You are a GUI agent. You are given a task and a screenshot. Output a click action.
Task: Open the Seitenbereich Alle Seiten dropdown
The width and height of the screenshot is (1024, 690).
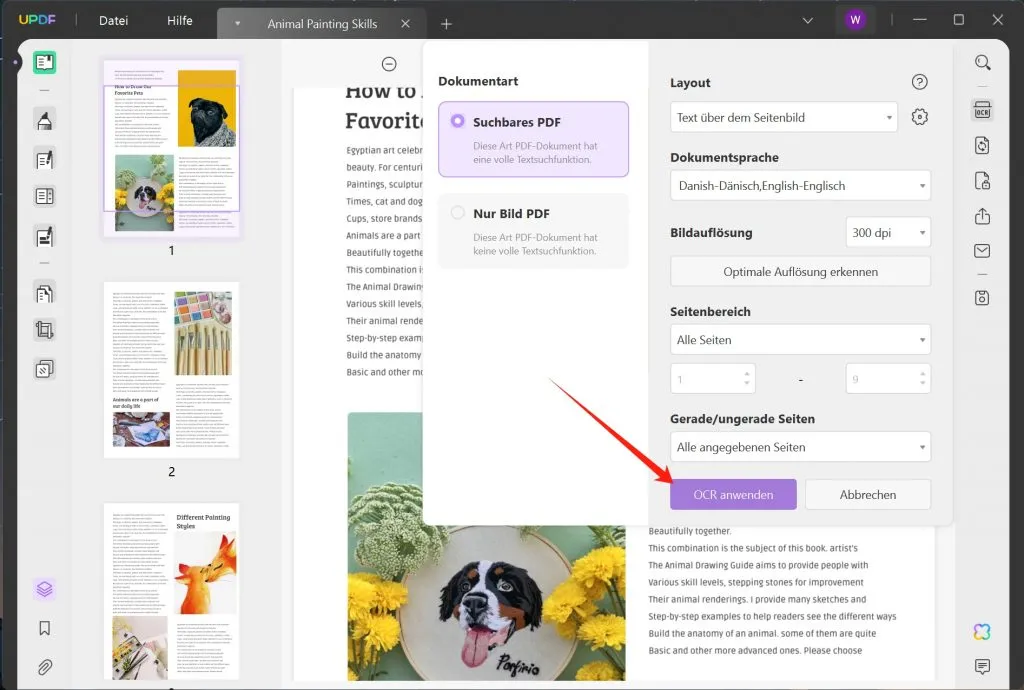(x=801, y=339)
